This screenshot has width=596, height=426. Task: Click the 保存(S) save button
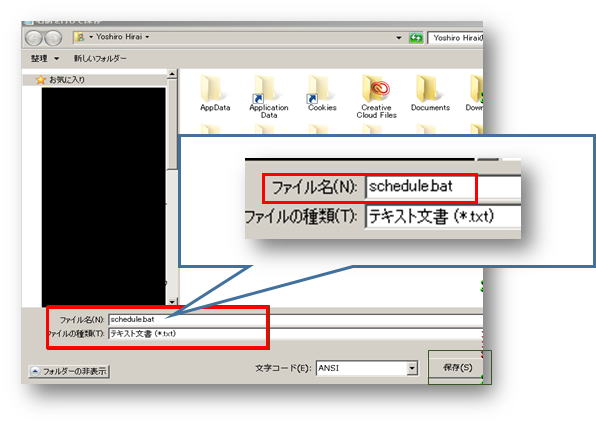pyautogui.click(x=458, y=367)
